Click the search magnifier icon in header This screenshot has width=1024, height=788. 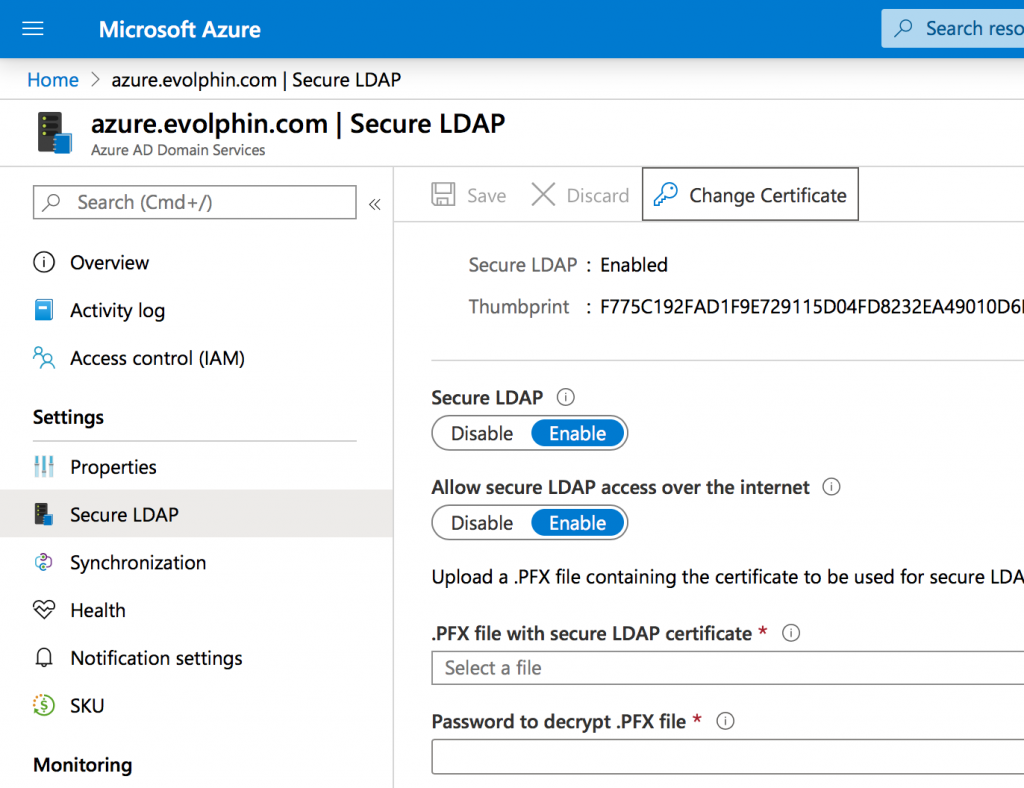click(904, 28)
